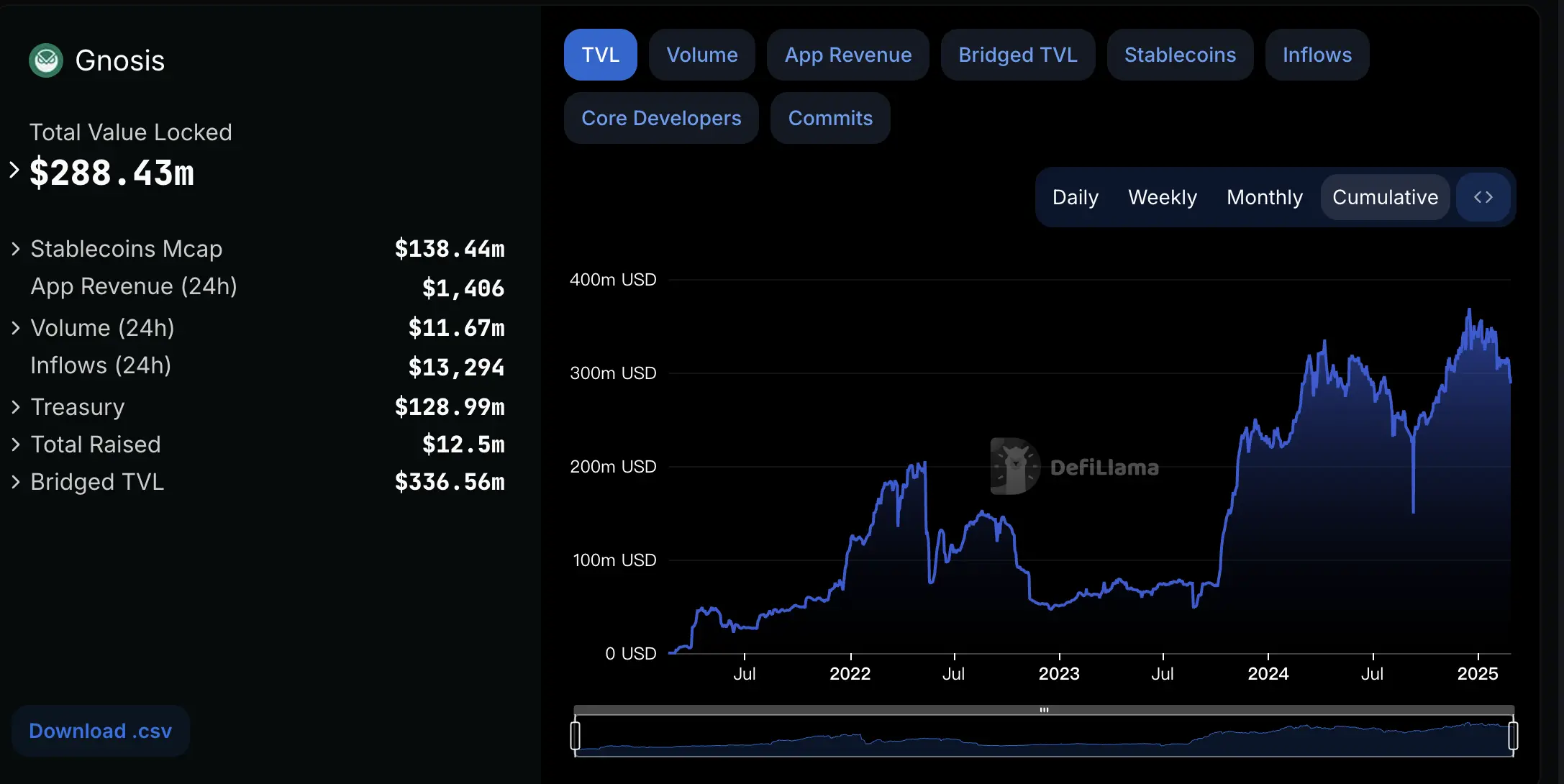Viewport: 1564px width, 784px height.
Task: Click Download .csv button
Action: click(100, 731)
